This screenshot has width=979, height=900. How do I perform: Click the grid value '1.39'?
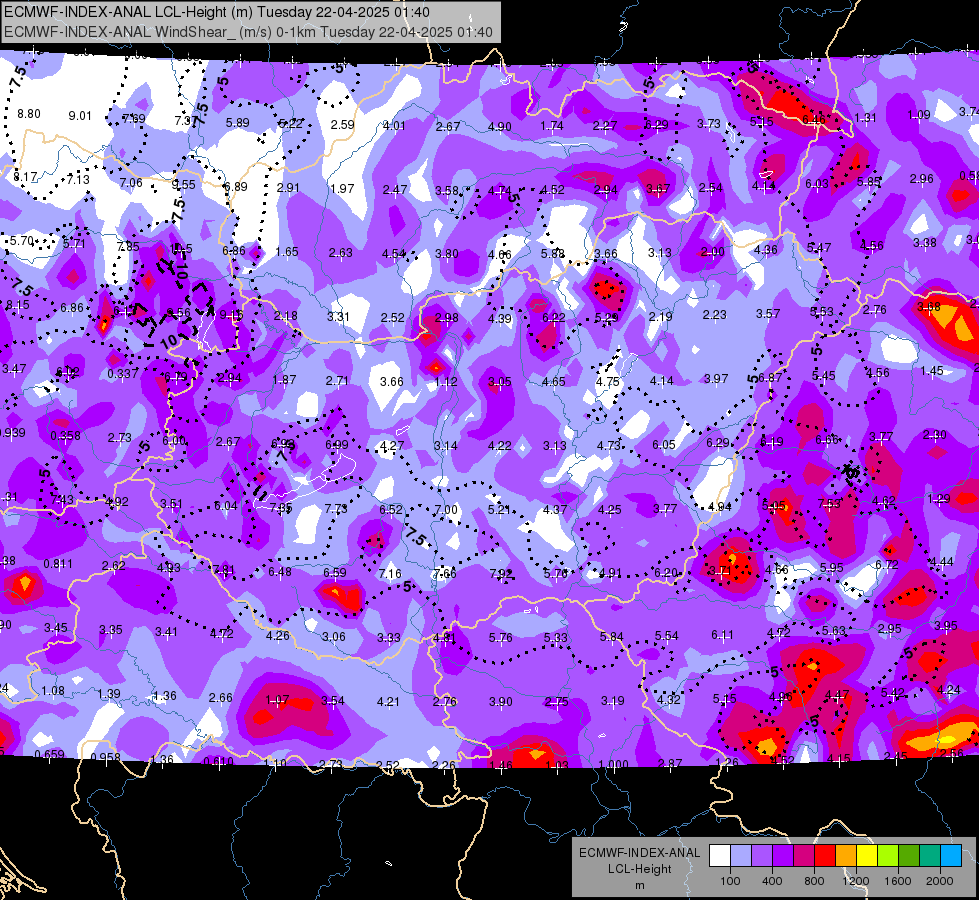[109, 694]
